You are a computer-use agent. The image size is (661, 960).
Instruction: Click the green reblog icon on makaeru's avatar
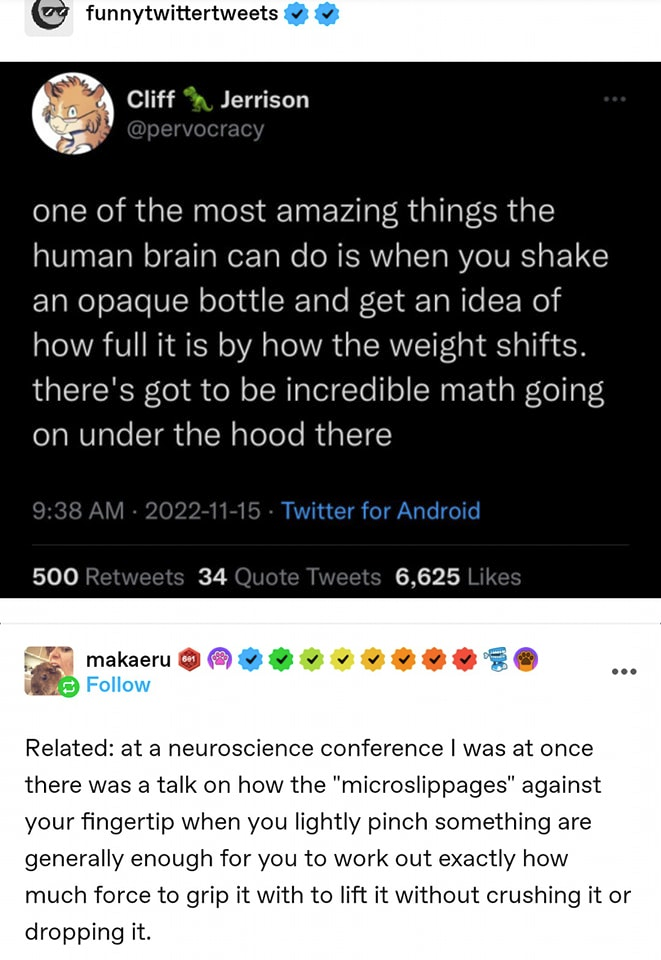(68, 687)
